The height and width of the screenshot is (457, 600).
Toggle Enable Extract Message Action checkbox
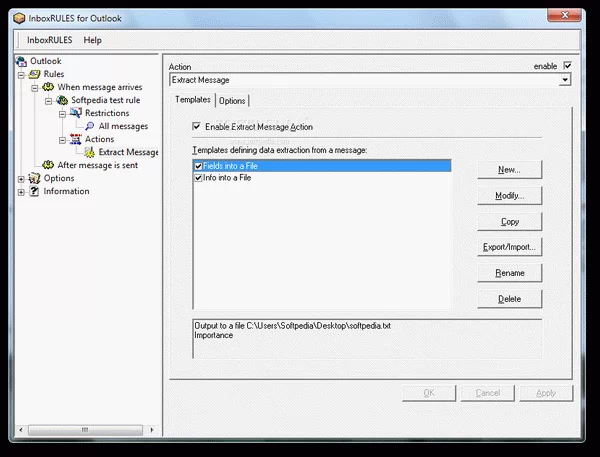196,126
